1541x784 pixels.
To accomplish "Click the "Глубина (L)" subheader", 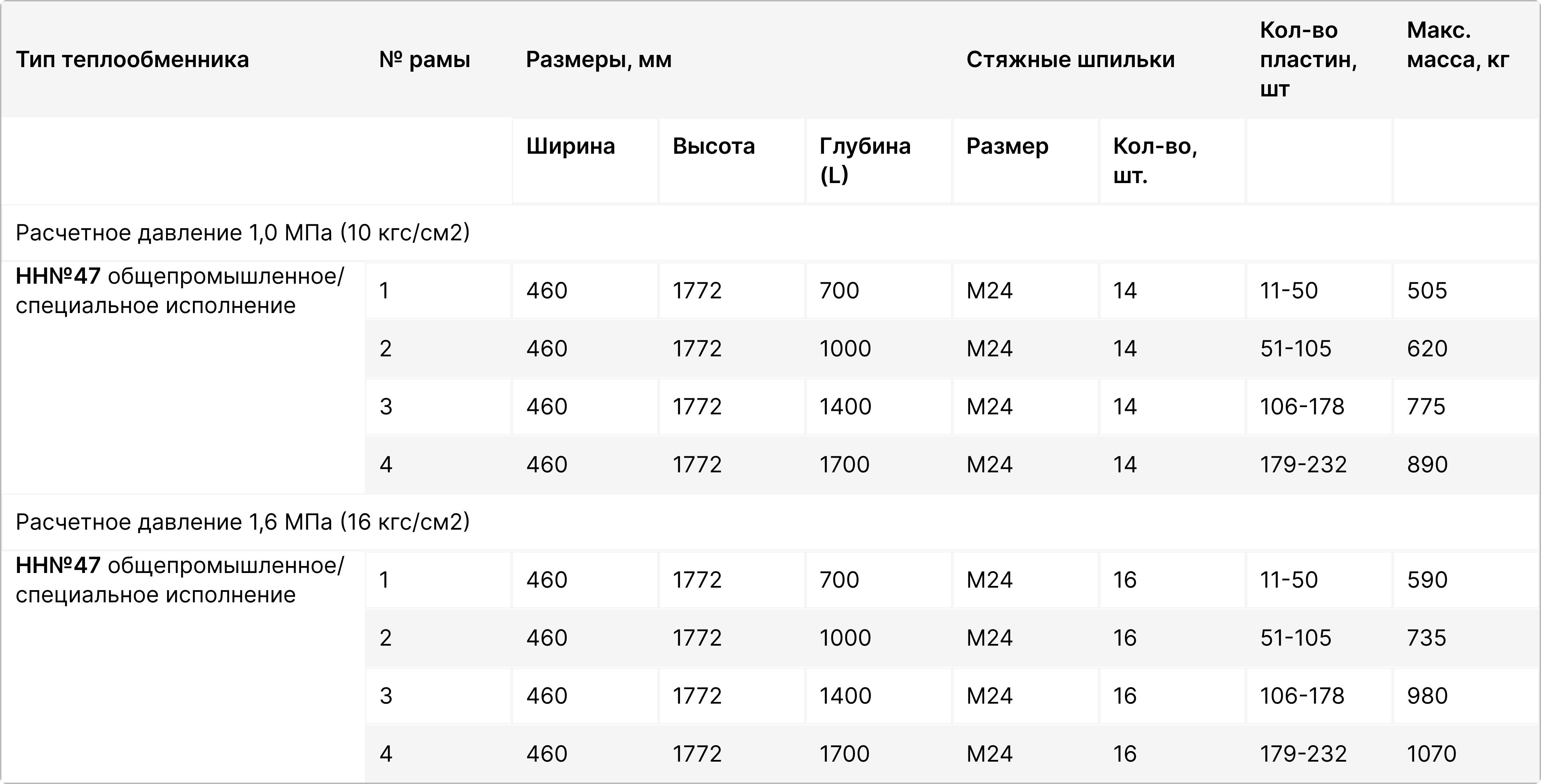I will click(x=865, y=160).
